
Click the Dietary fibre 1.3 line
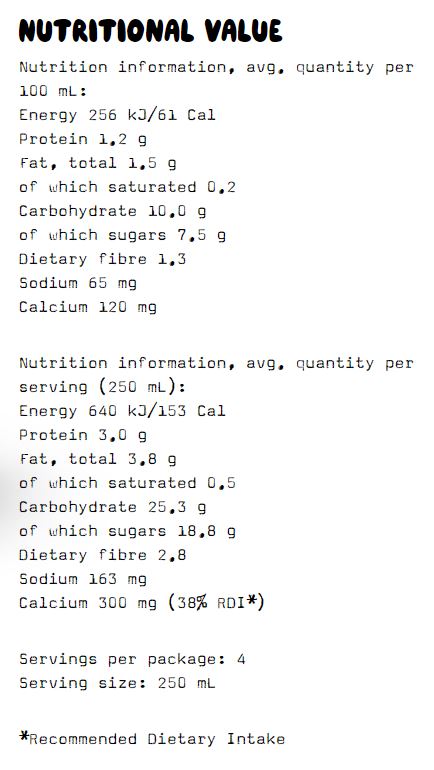tap(103, 259)
